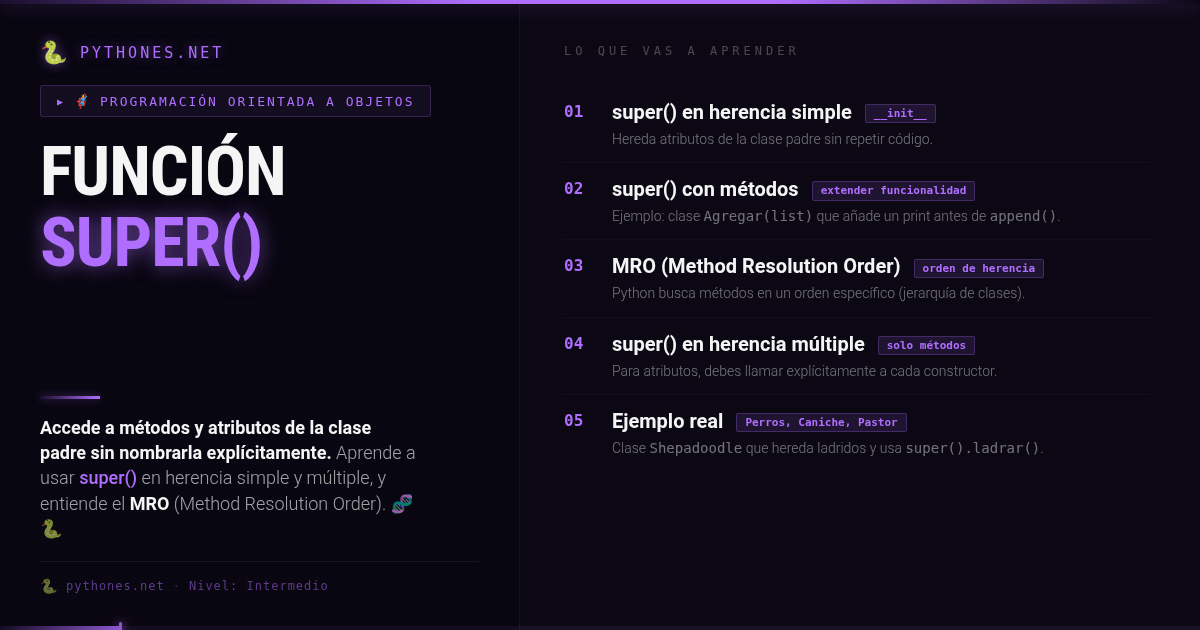Click the DNA emoji after the MRO description
Screen dimensions: 1200x630
tap(401, 504)
